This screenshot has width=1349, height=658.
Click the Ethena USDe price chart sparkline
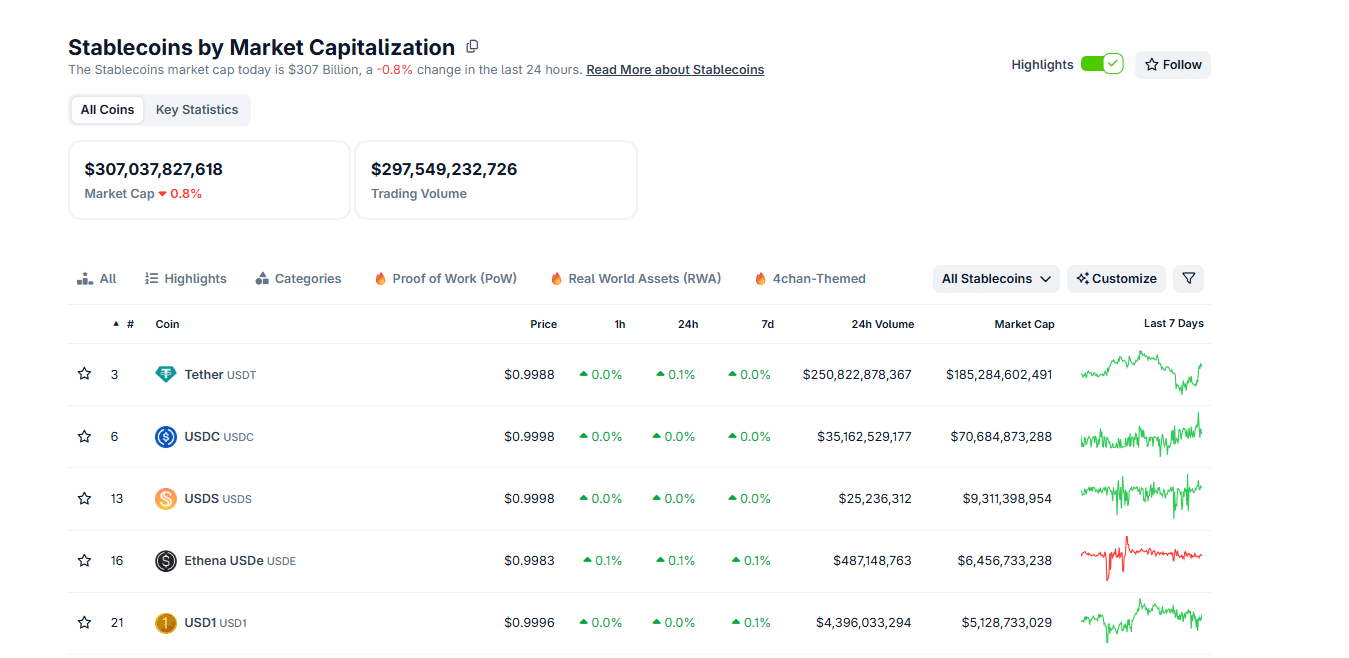coord(1141,559)
